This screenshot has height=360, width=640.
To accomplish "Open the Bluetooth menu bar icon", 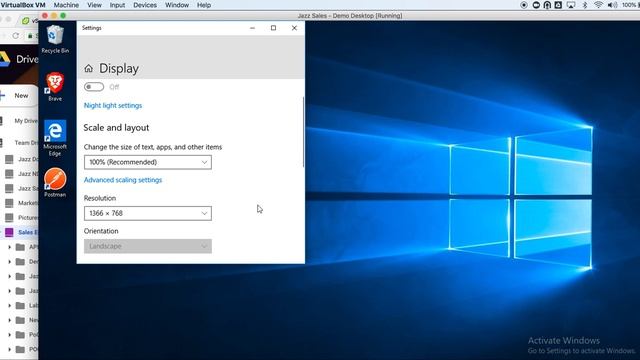I will click(x=584, y=5).
